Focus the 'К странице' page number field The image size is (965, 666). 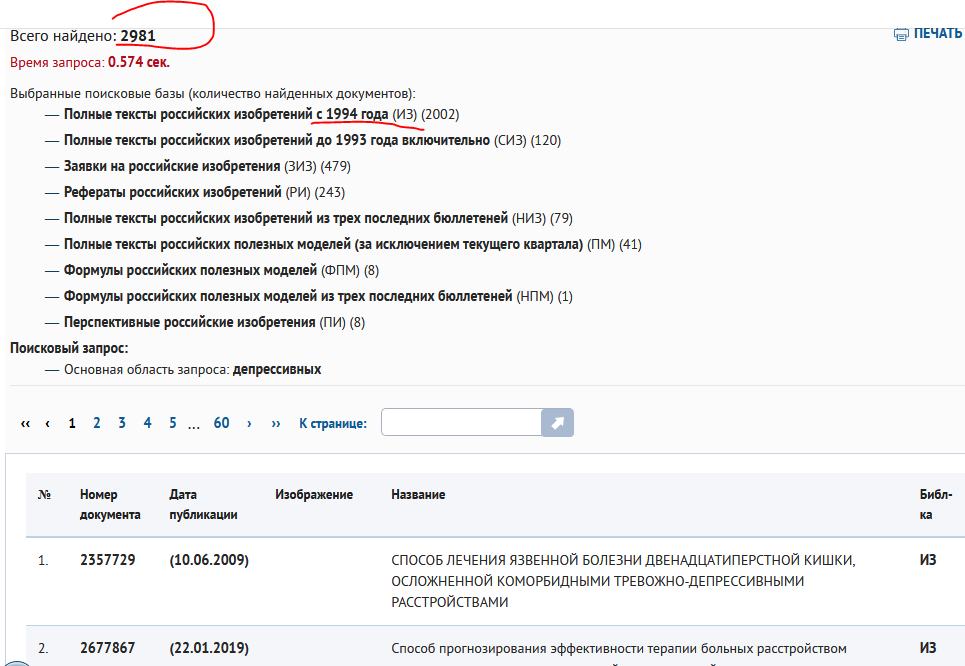[461, 423]
